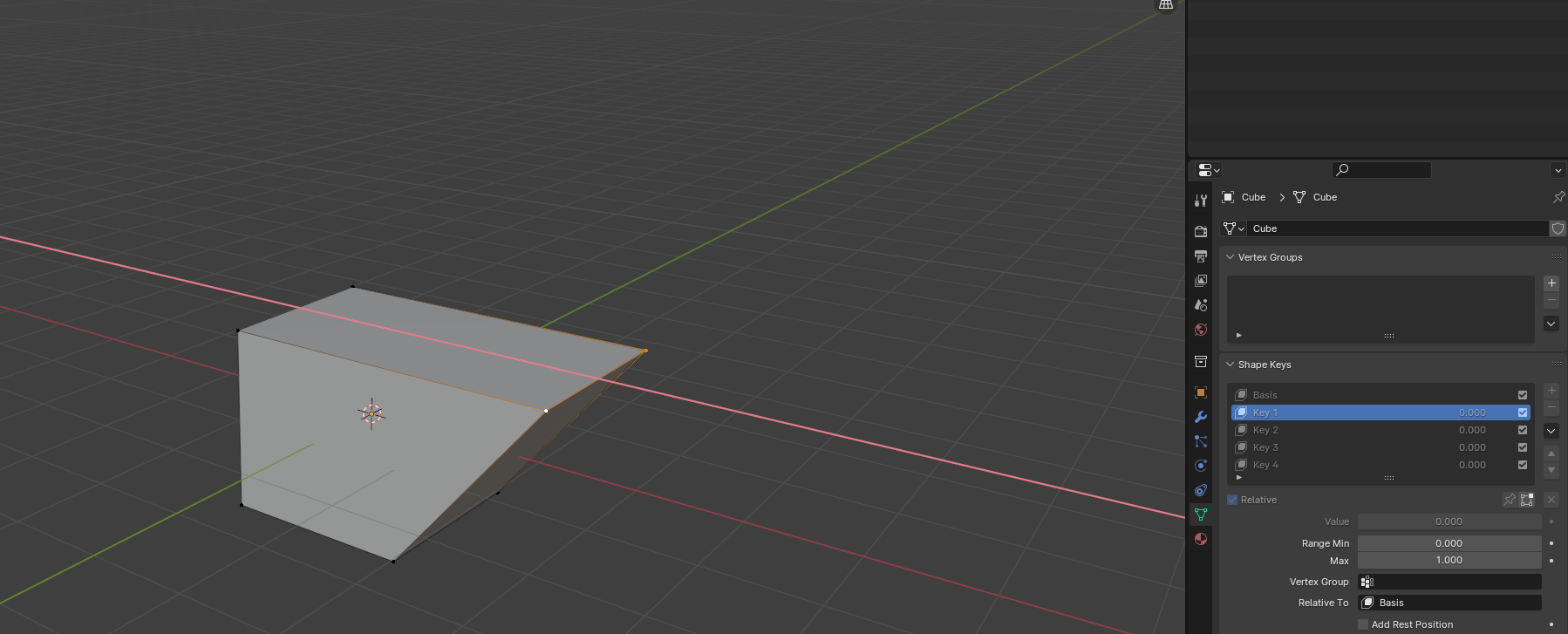Open the Relative To Basis dropdown
The height and width of the screenshot is (634, 1568).
1449,603
